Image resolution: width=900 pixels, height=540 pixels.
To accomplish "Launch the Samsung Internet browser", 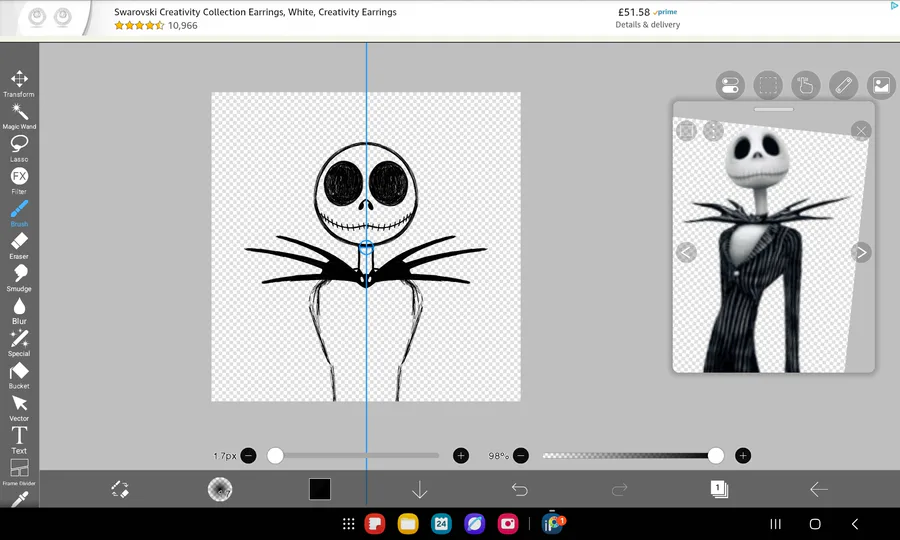I will click(x=475, y=523).
